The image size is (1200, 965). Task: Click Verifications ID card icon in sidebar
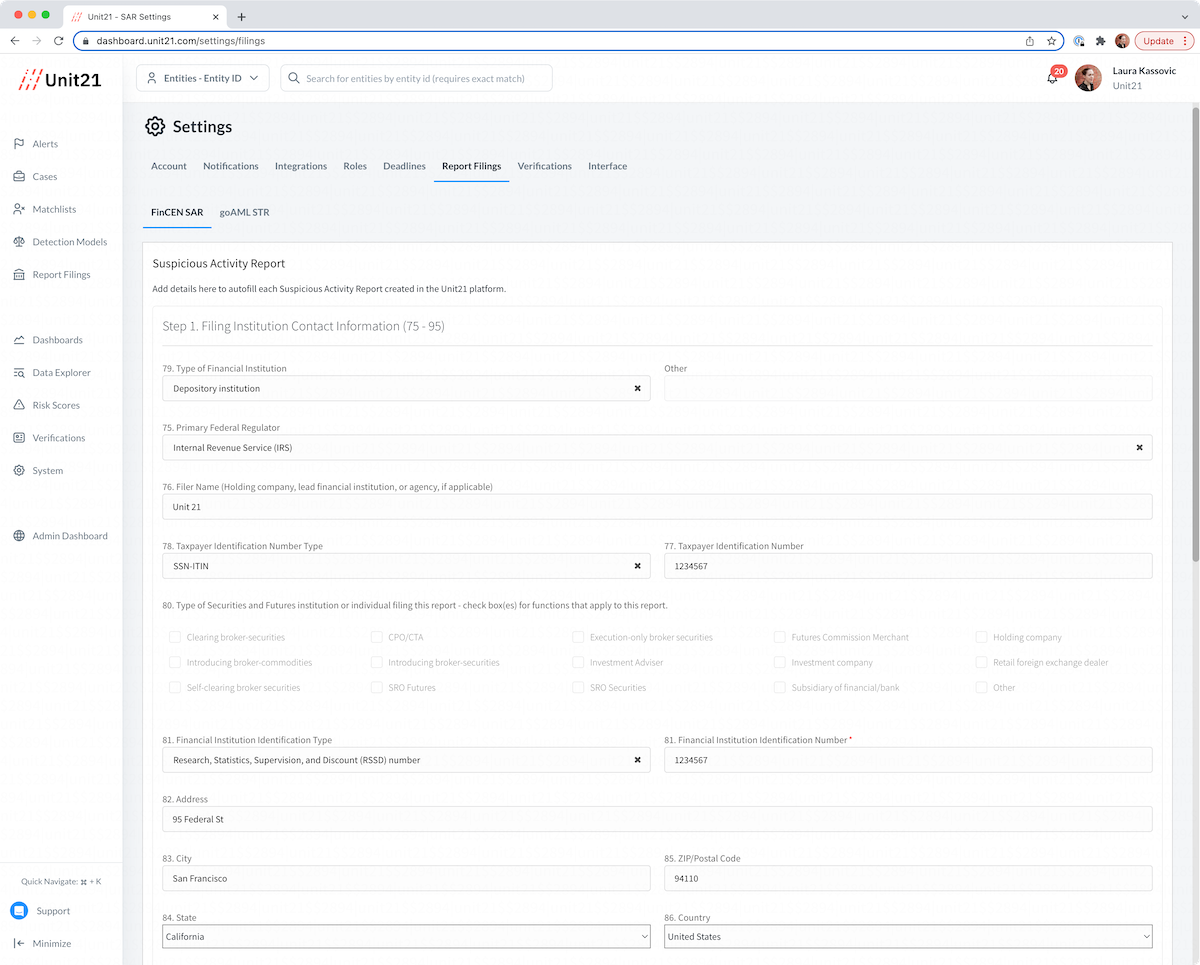tap(19, 438)
